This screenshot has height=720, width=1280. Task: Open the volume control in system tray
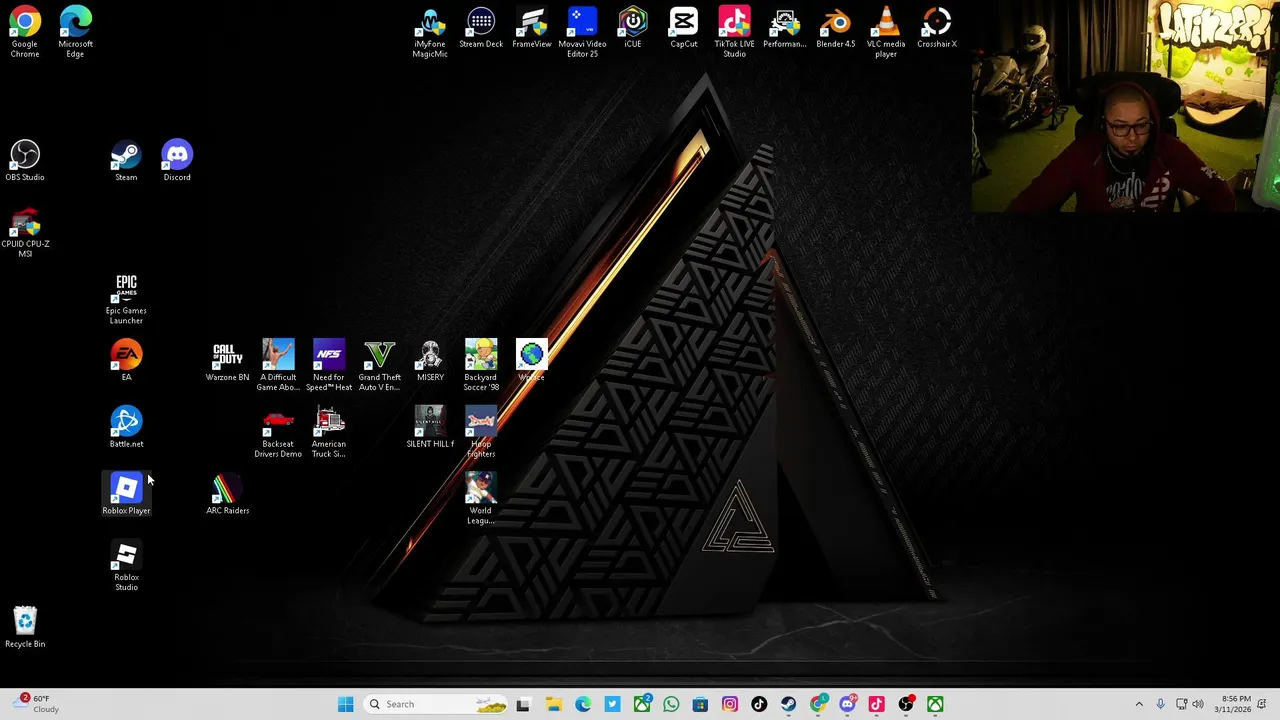click(x=1198, y=704)
